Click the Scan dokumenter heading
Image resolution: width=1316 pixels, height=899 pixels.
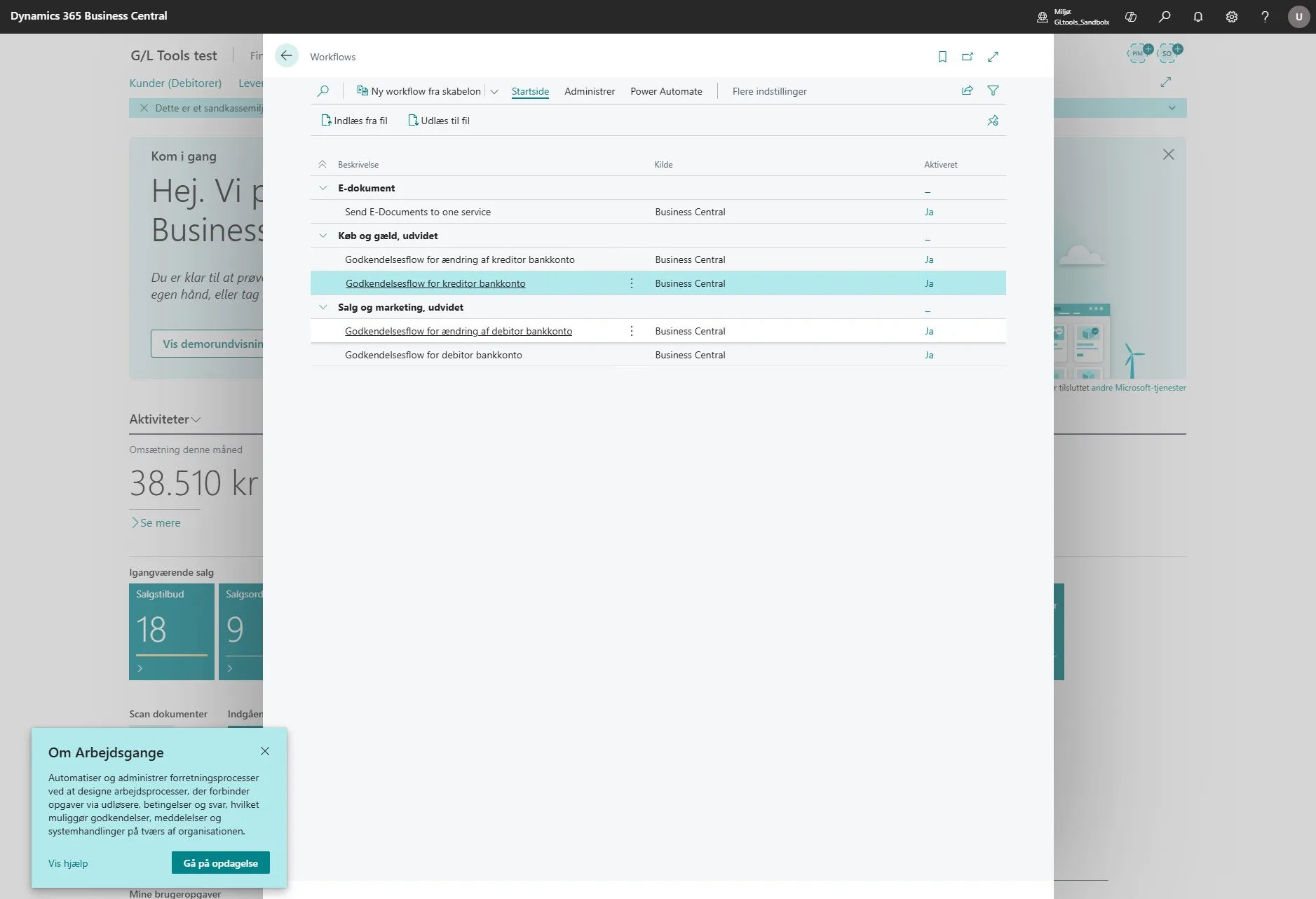(168, 714)
